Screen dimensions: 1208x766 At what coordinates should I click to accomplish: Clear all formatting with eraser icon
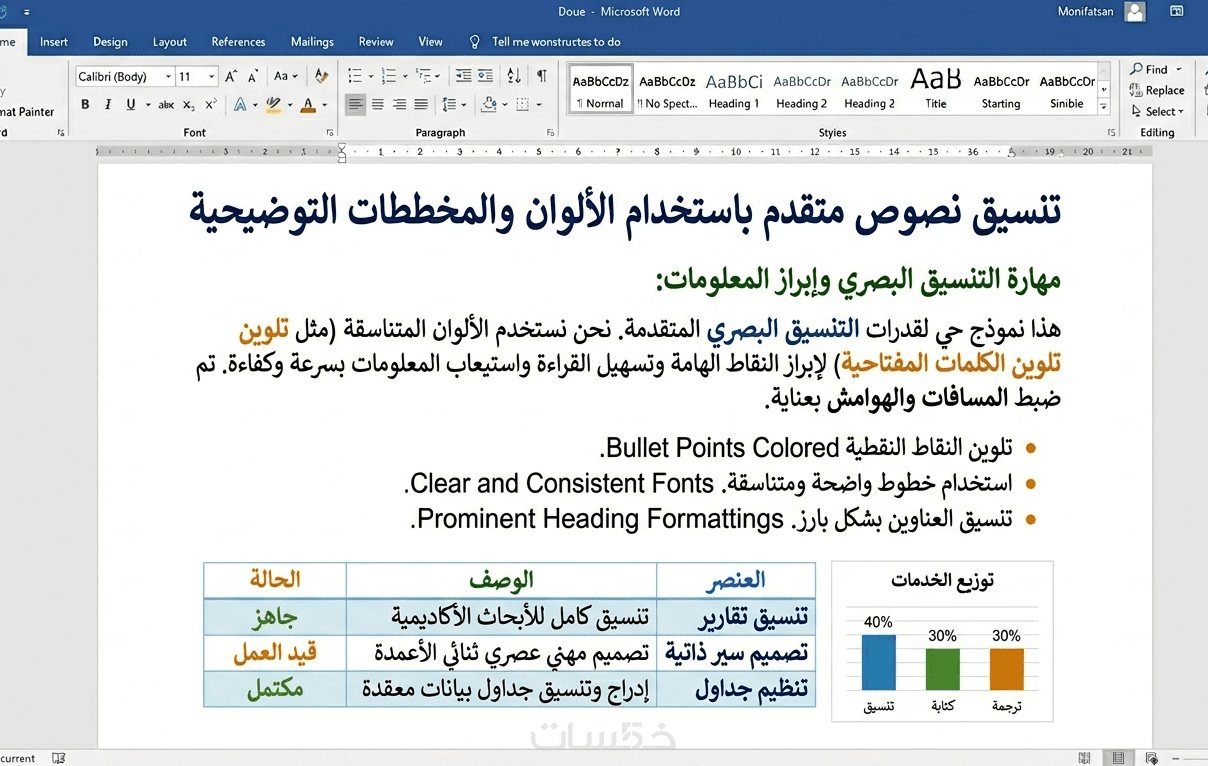tap(321, 76)
